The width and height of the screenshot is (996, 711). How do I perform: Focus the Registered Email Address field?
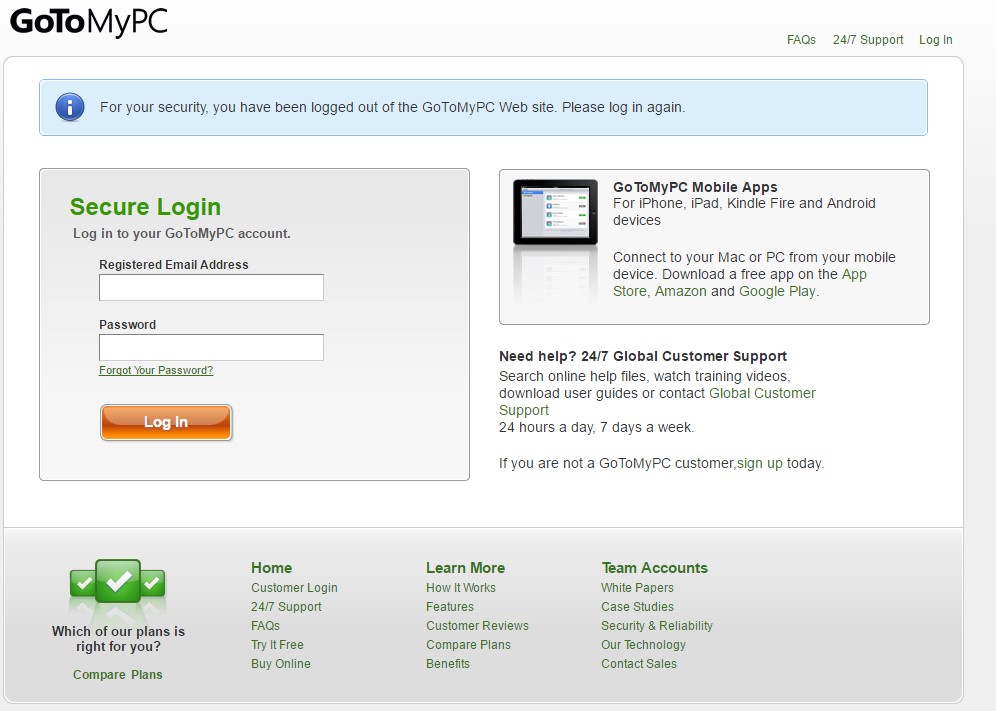pyautogui.click(x=212, y=288)
